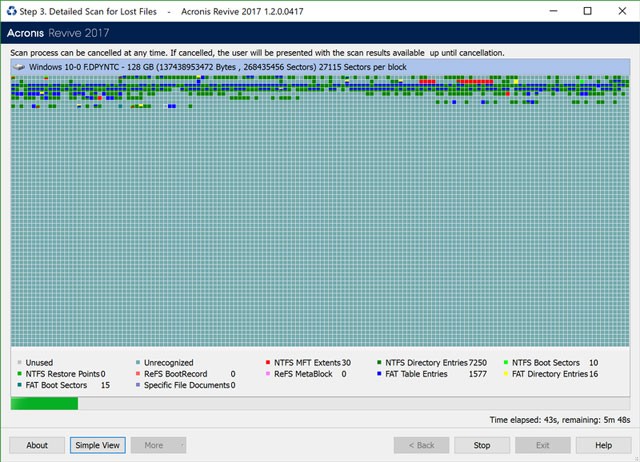Click the Unused gray legend swatch
This screenshot has width=640, height=462.
(18, 363)
